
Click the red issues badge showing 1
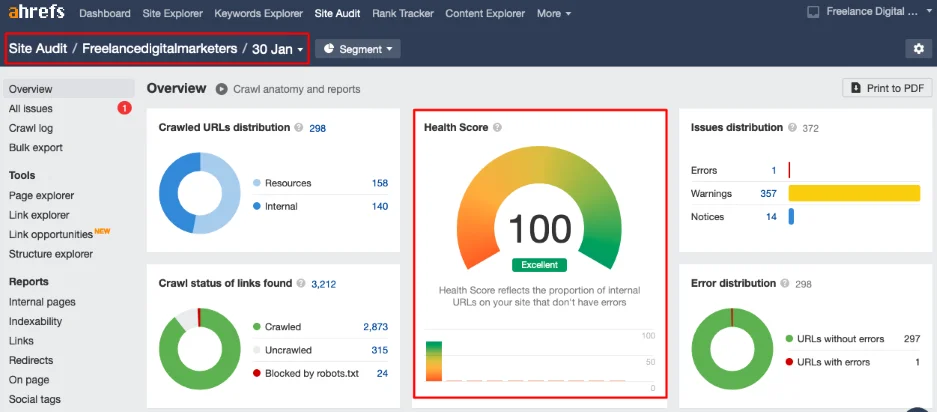124,108
